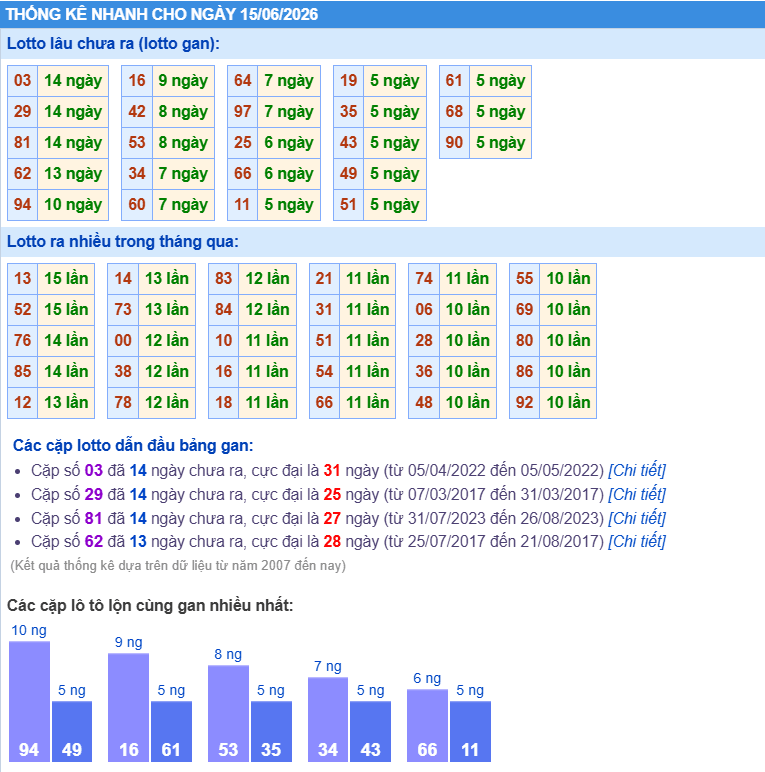Select number 19 in lotto gan table
The image size is (765, 772).
point(349,81)
